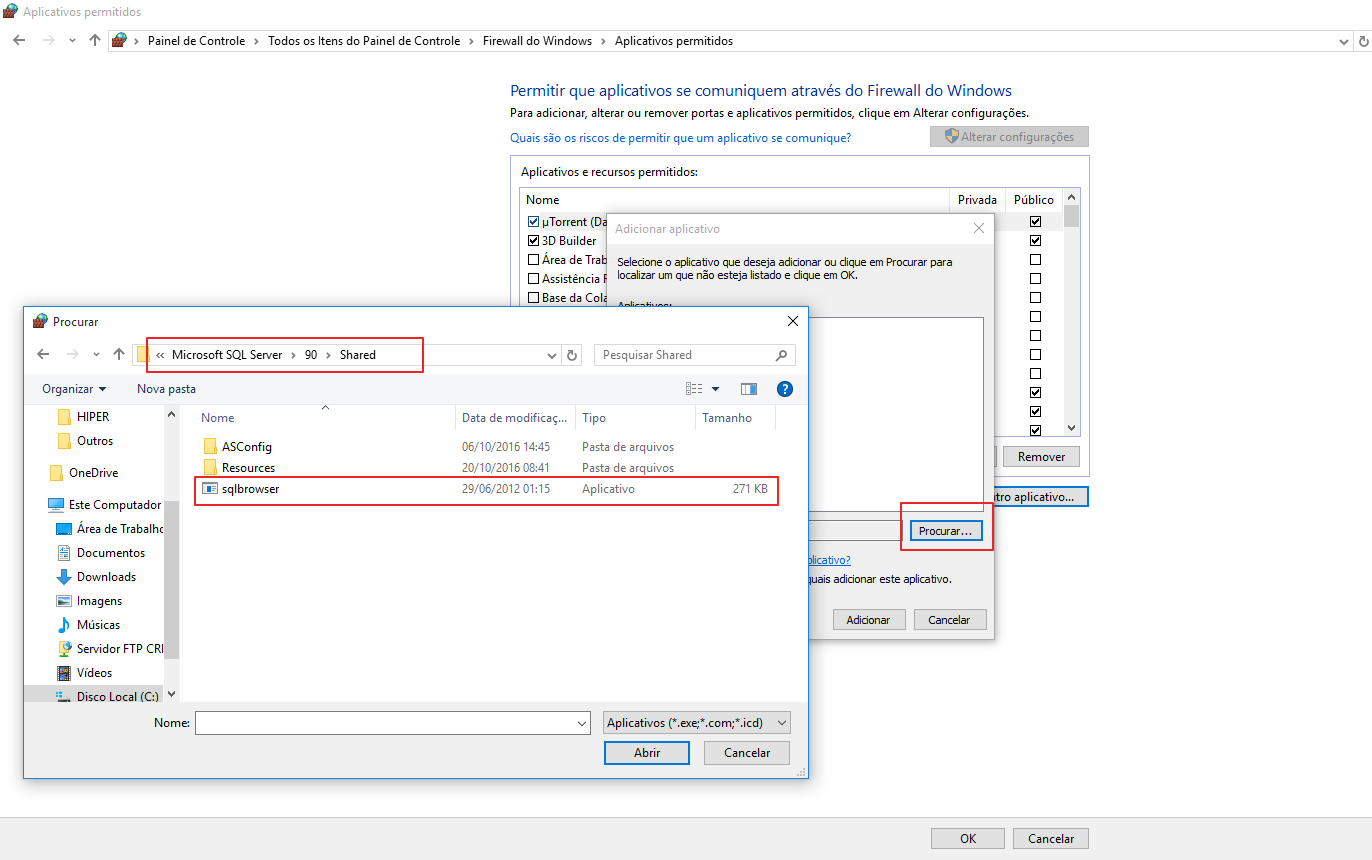Click the Abrir button

pos(647,753)
